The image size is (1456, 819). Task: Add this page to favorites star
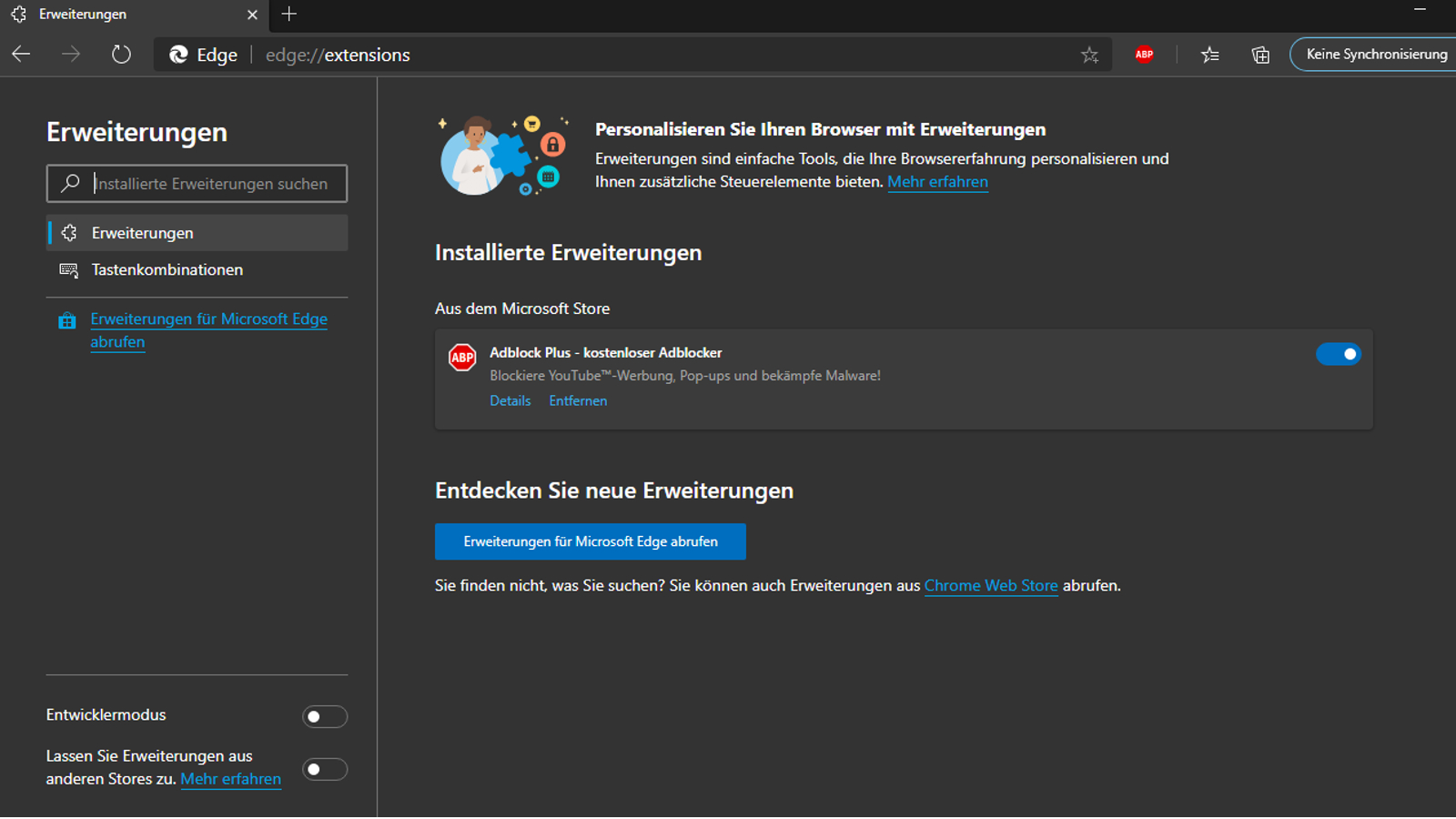coord(1089,56)
